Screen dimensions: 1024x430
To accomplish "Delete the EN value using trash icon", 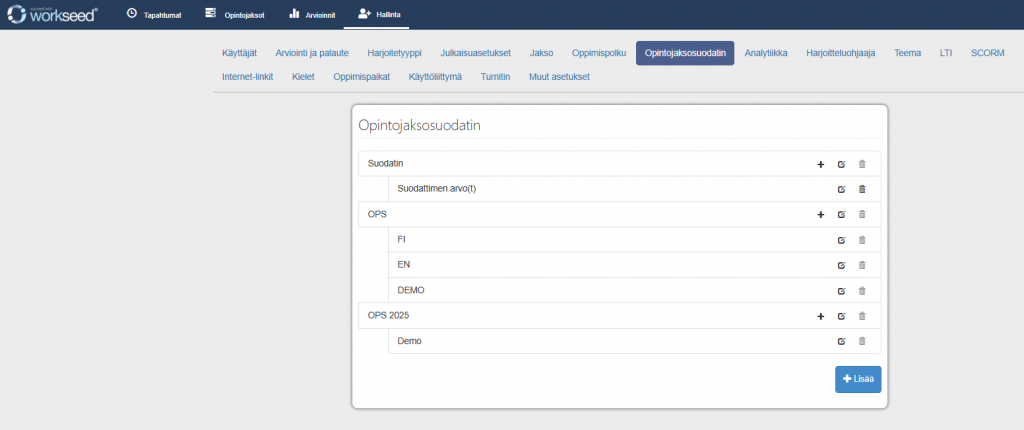I will 862,265.
